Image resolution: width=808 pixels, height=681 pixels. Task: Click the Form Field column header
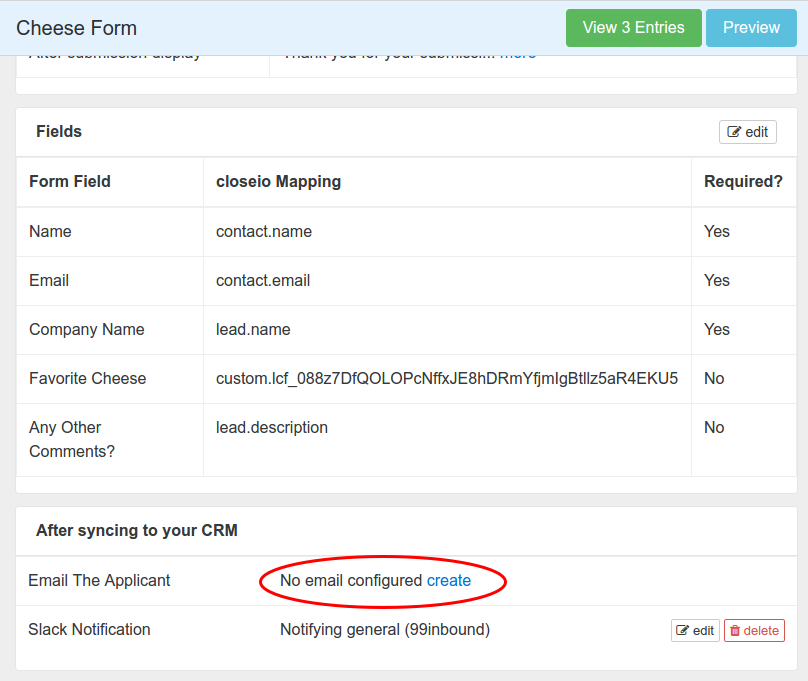click(70, 181)
